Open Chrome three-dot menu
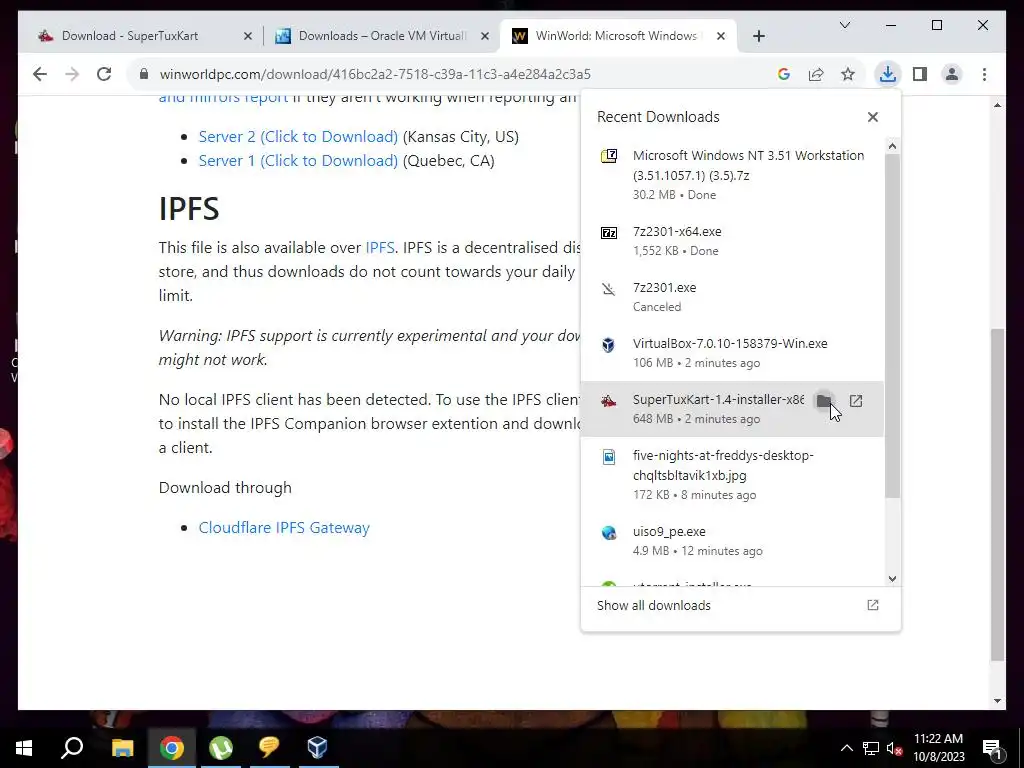The width and height of the screenshot is (1024, 768). coord(984,74)
